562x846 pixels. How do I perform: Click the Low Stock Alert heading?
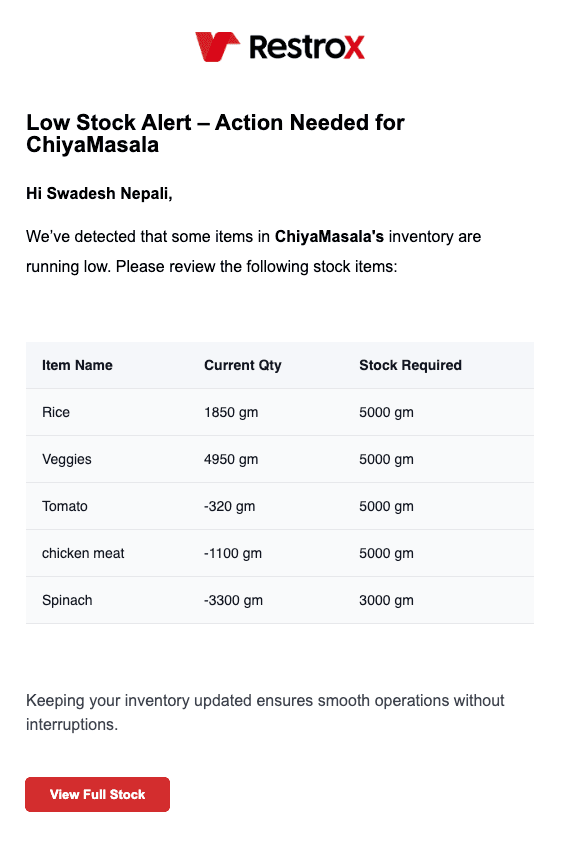[215, 133]
